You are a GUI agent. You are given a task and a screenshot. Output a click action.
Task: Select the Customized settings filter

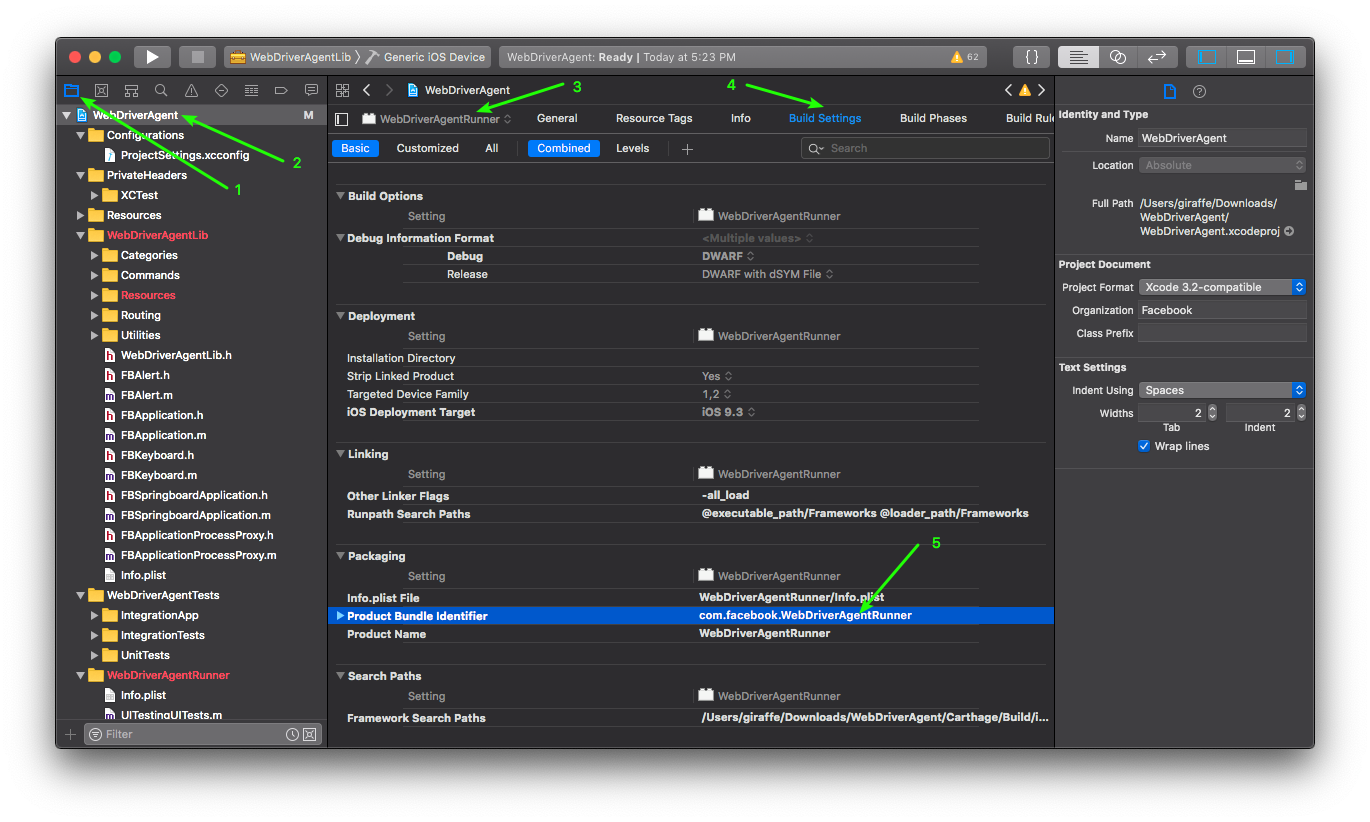tap(428, 148)
